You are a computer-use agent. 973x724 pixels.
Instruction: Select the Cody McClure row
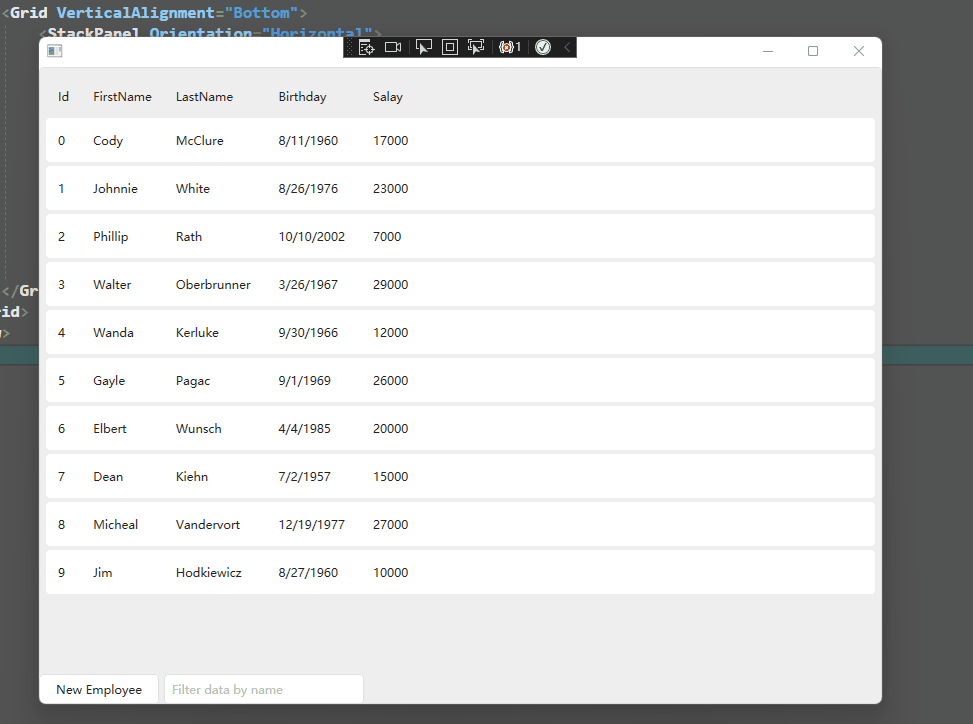coord(460,141)
